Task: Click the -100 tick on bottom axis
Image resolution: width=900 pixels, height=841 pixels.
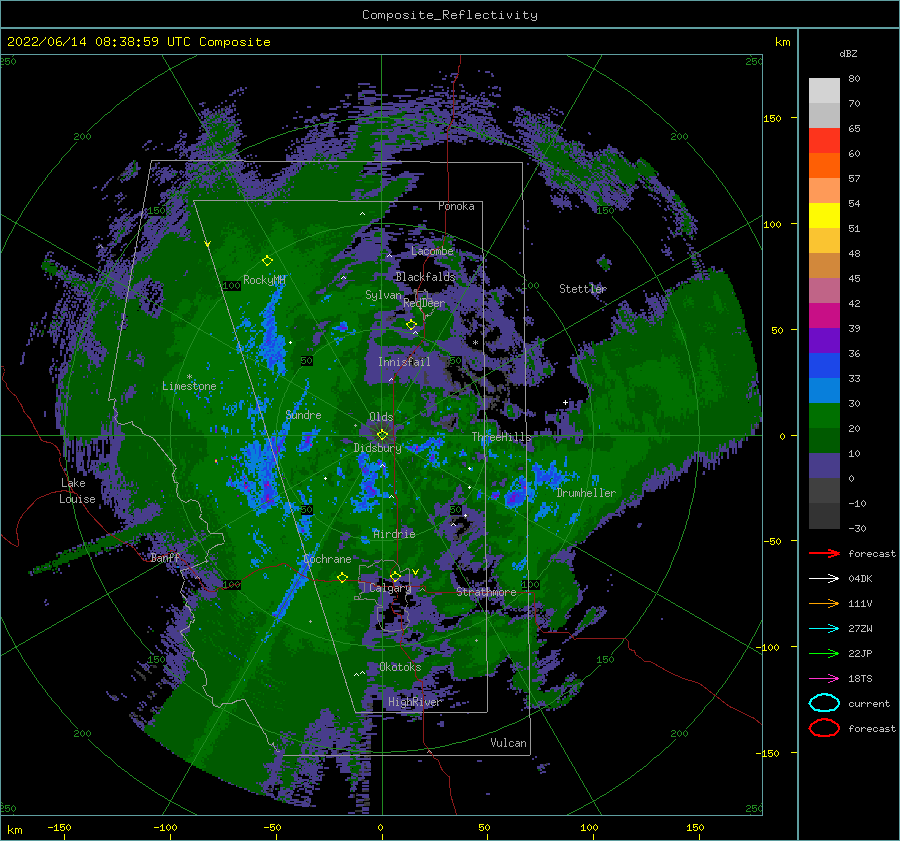Action: point(165,827)
